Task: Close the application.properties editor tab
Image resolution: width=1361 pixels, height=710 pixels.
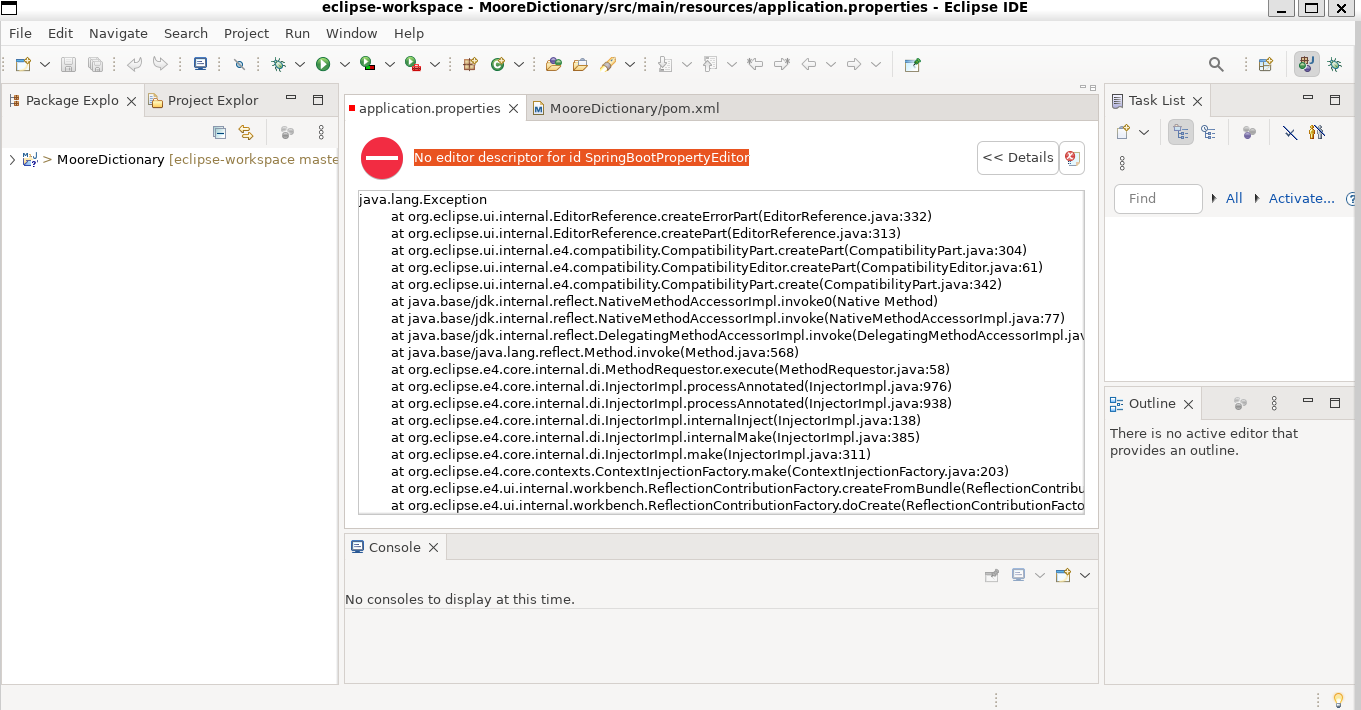Action: click(x=513, y=109)
